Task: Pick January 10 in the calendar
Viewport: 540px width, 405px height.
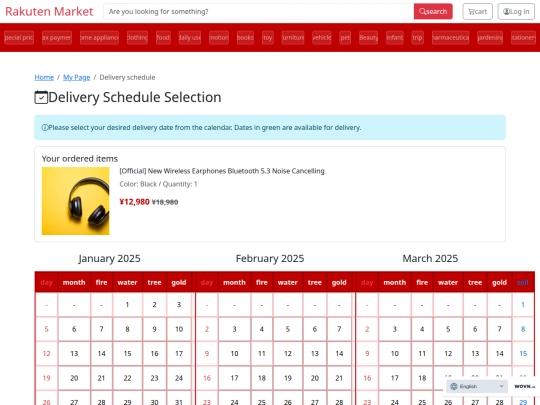Action: [179, 329]
